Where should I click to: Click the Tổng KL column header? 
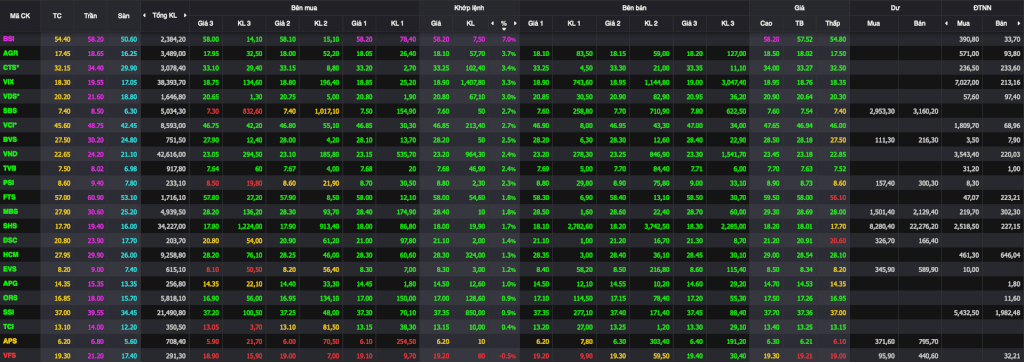point(164,15)
